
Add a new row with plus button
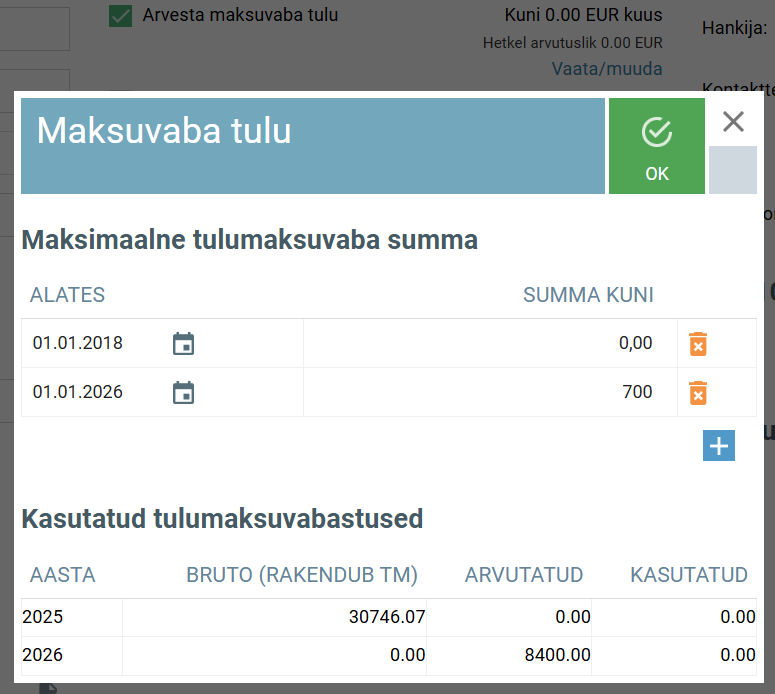pyautogui.click(x=718, y=445)
